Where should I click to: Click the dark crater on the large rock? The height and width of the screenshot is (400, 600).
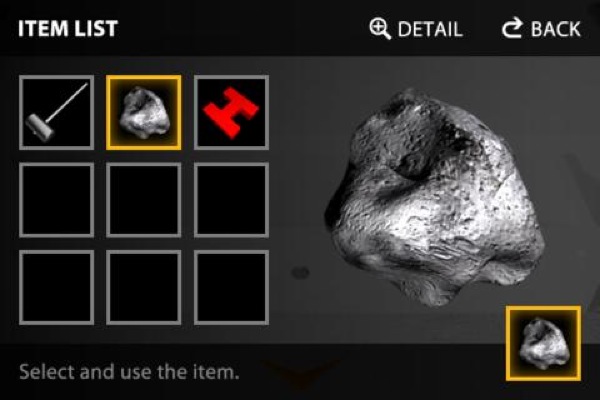coord(411,163)
